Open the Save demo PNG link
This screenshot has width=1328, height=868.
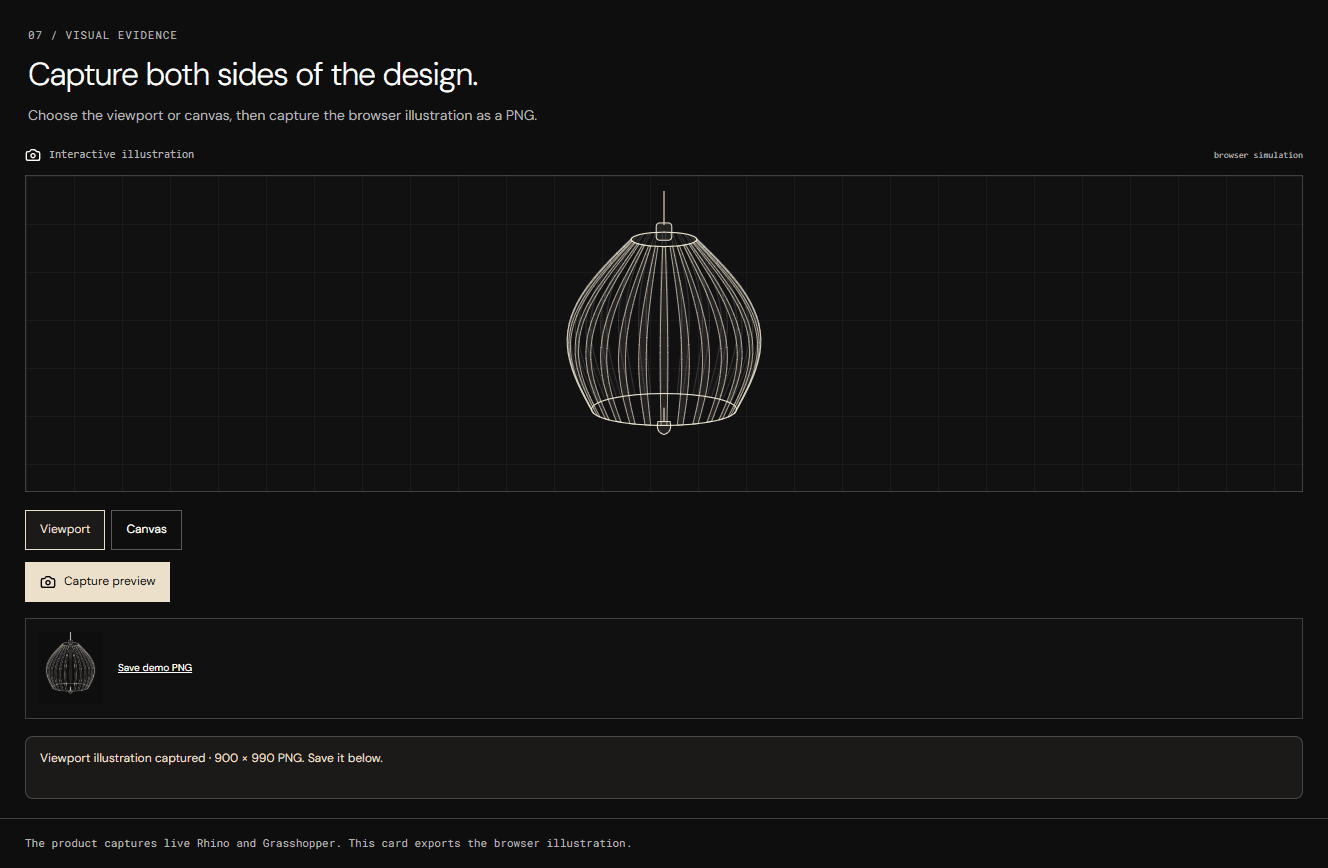point(155,668)
